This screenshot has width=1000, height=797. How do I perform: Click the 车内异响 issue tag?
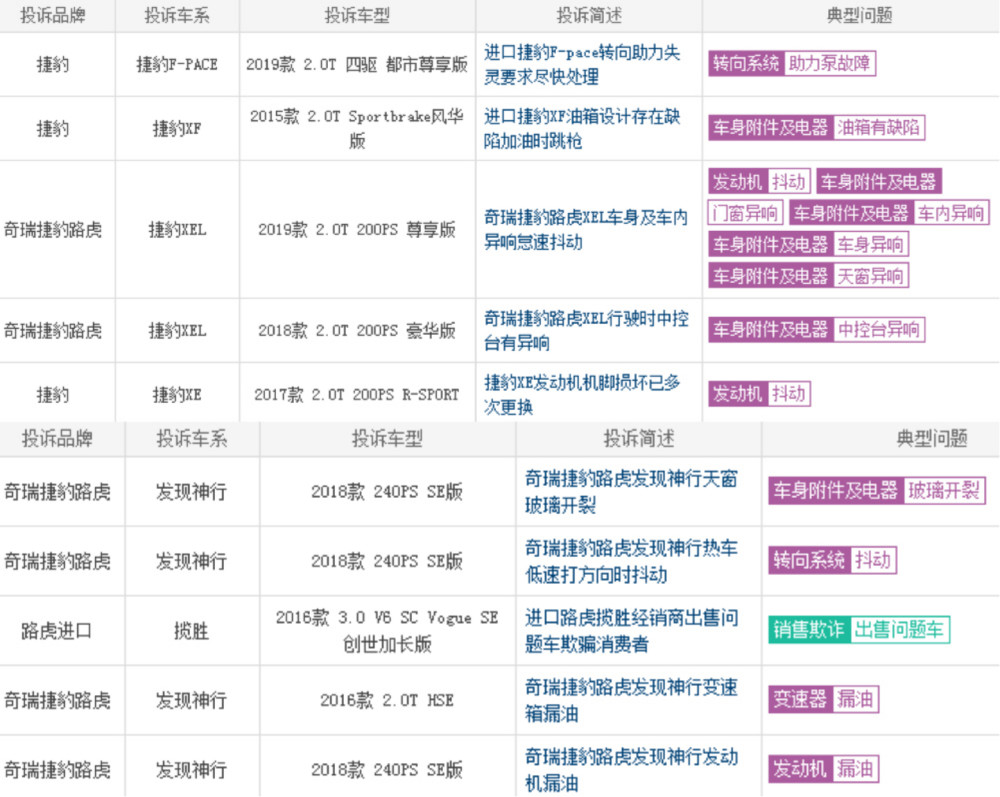[951, 213]
